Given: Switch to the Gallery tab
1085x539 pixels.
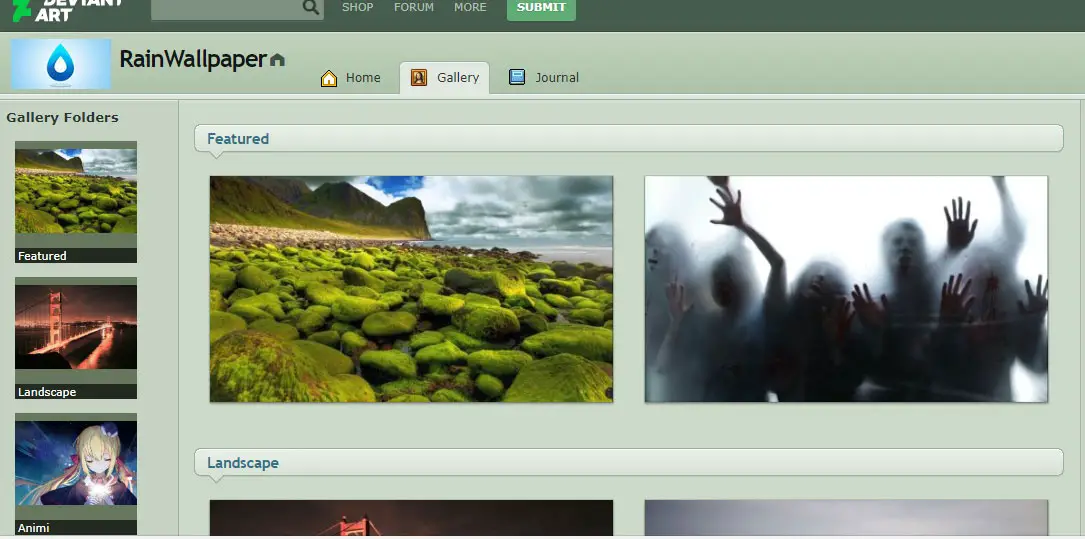Looking at the screenshot, I should pyautogui.click(x=445, y=77).
